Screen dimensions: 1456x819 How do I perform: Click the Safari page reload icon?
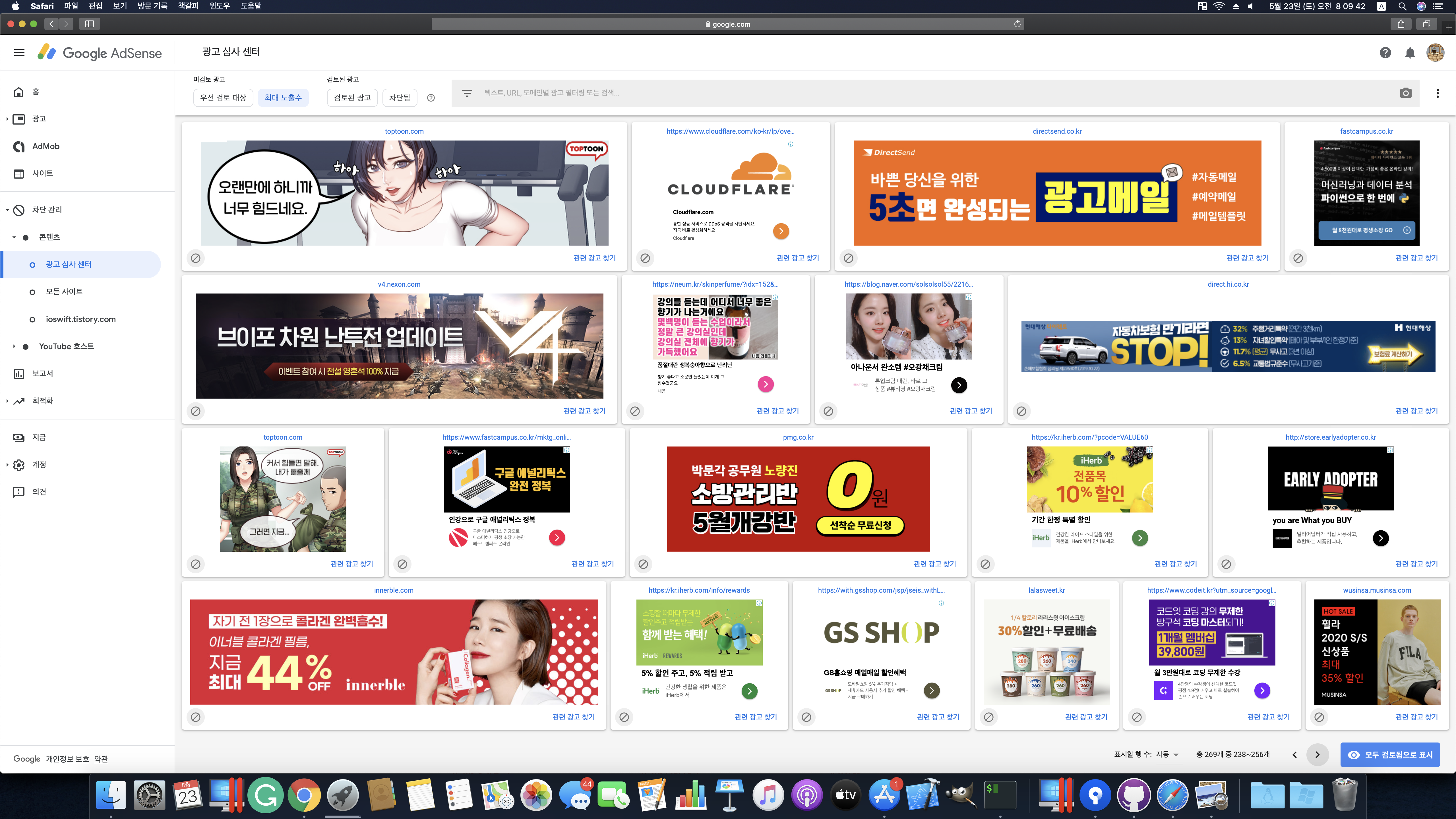point(1017,24)
